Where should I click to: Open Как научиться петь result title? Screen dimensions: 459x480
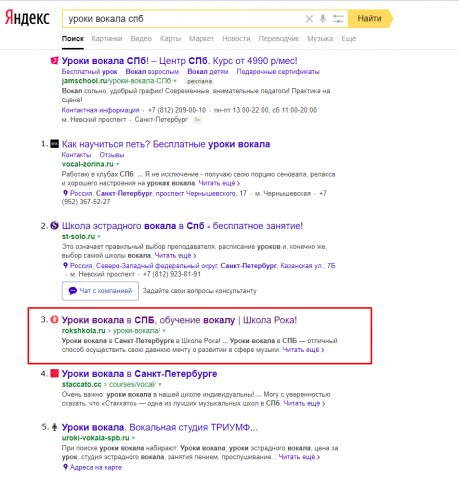click(166, 144)
